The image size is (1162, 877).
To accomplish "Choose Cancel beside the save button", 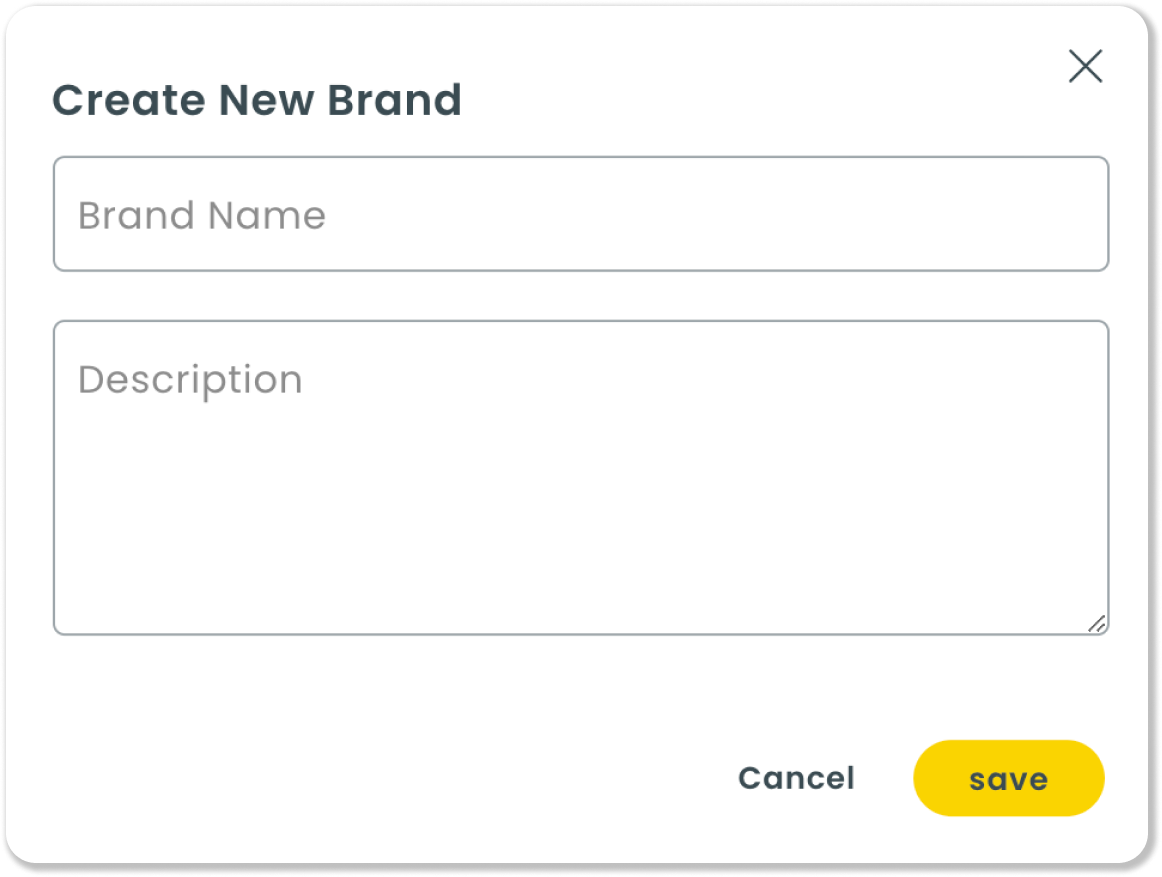I will coord(797,778).
